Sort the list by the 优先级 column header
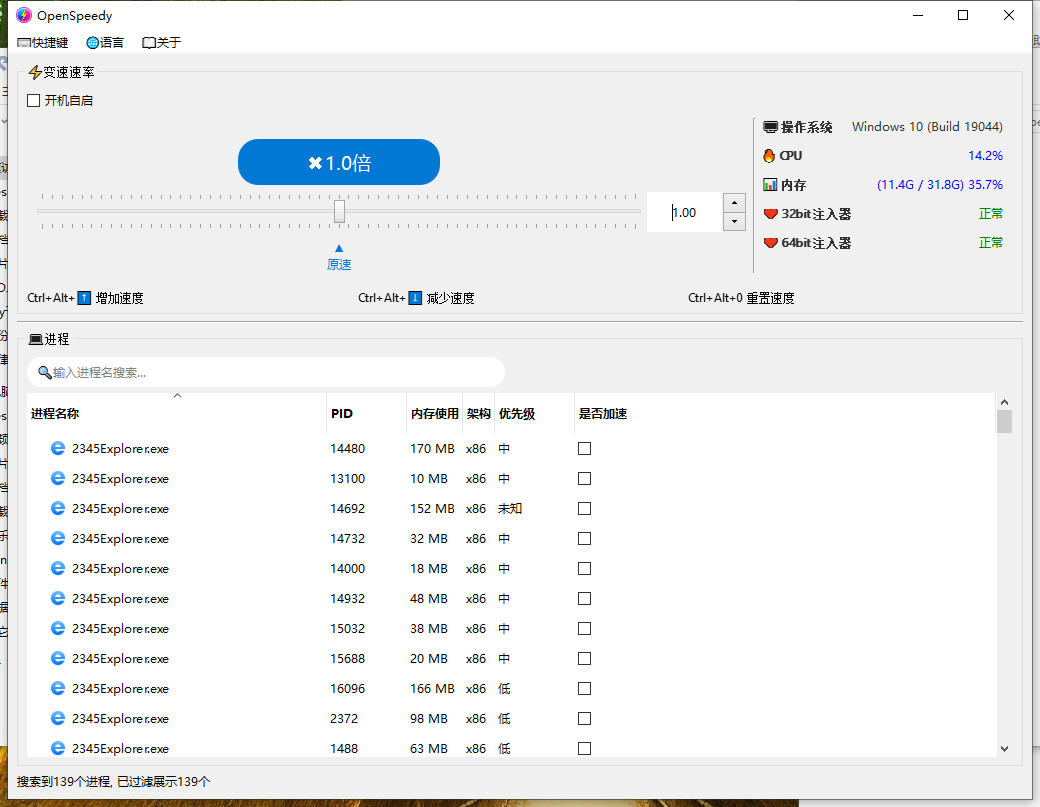 (x=535, y=413)
